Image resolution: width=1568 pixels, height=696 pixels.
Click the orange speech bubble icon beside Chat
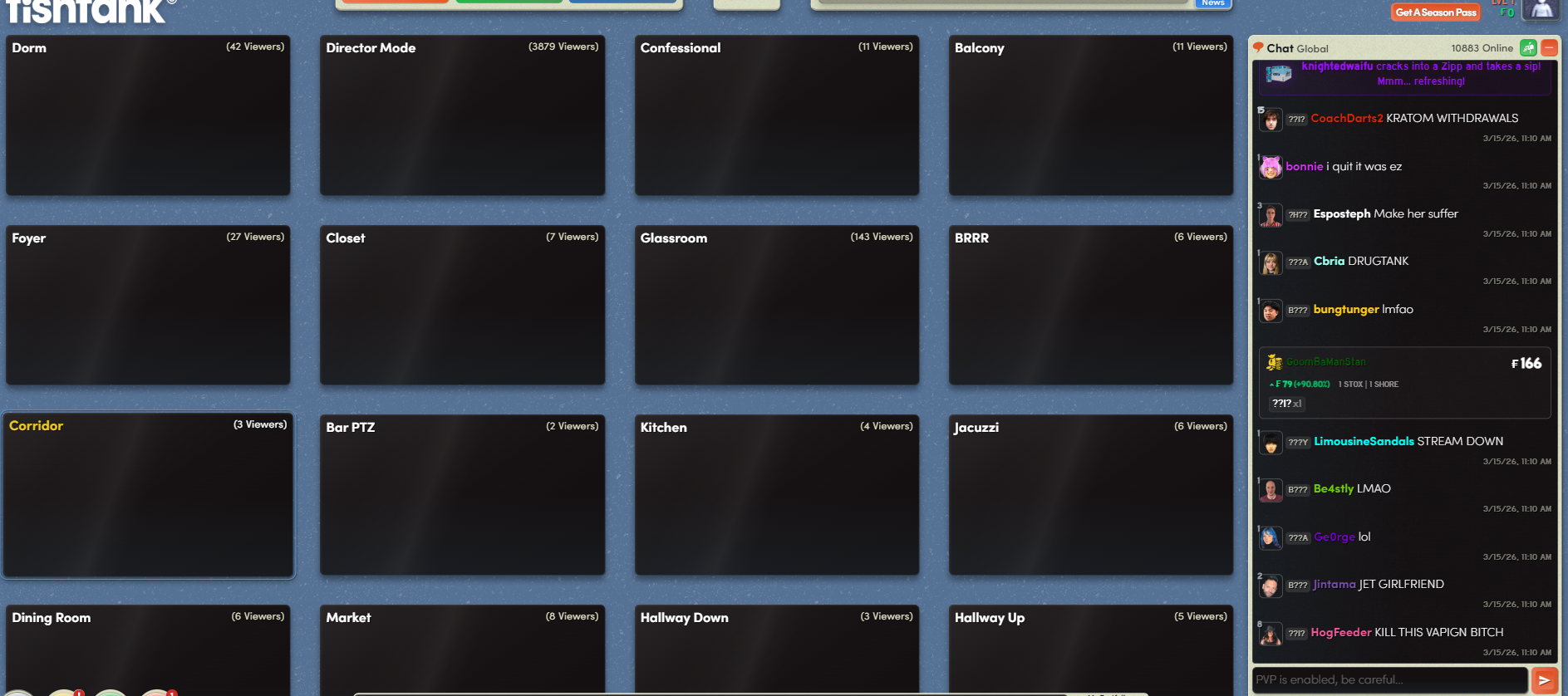pos(1258,48)
